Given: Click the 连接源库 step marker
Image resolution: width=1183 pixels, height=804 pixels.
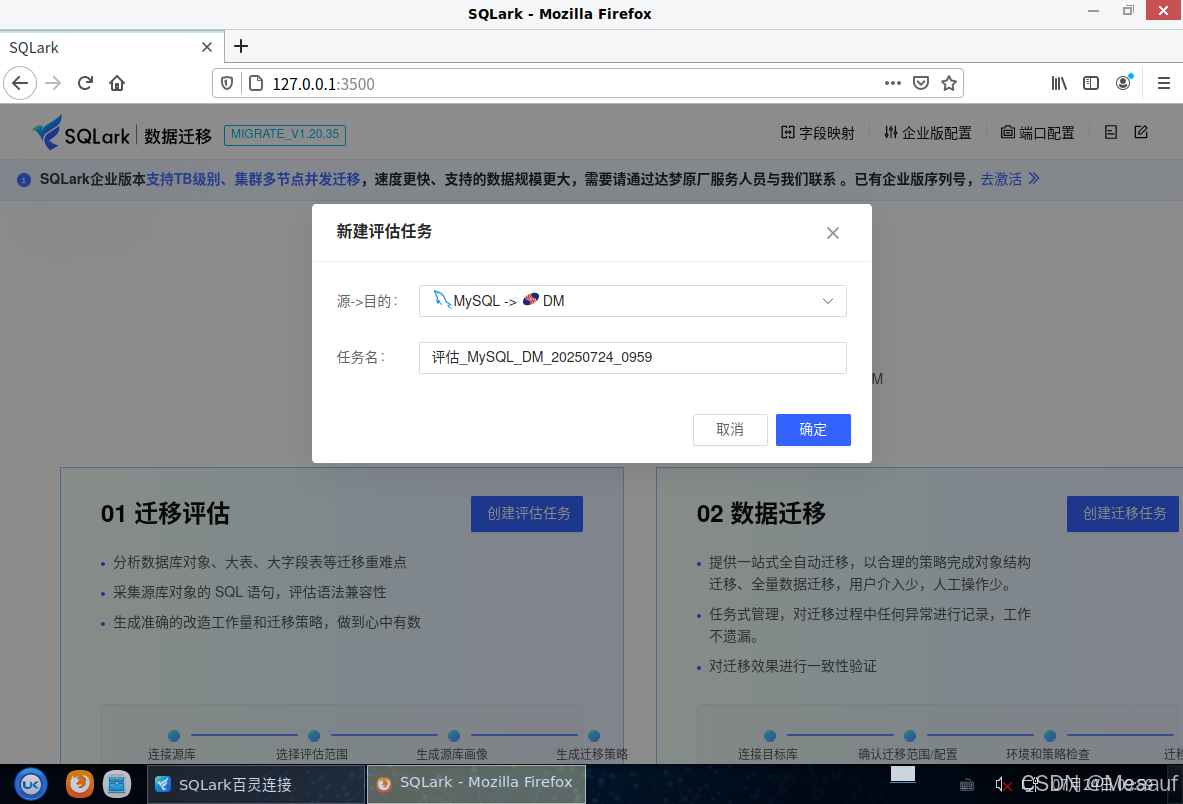Looking at the screenshot, I should (x=174, y=735).
